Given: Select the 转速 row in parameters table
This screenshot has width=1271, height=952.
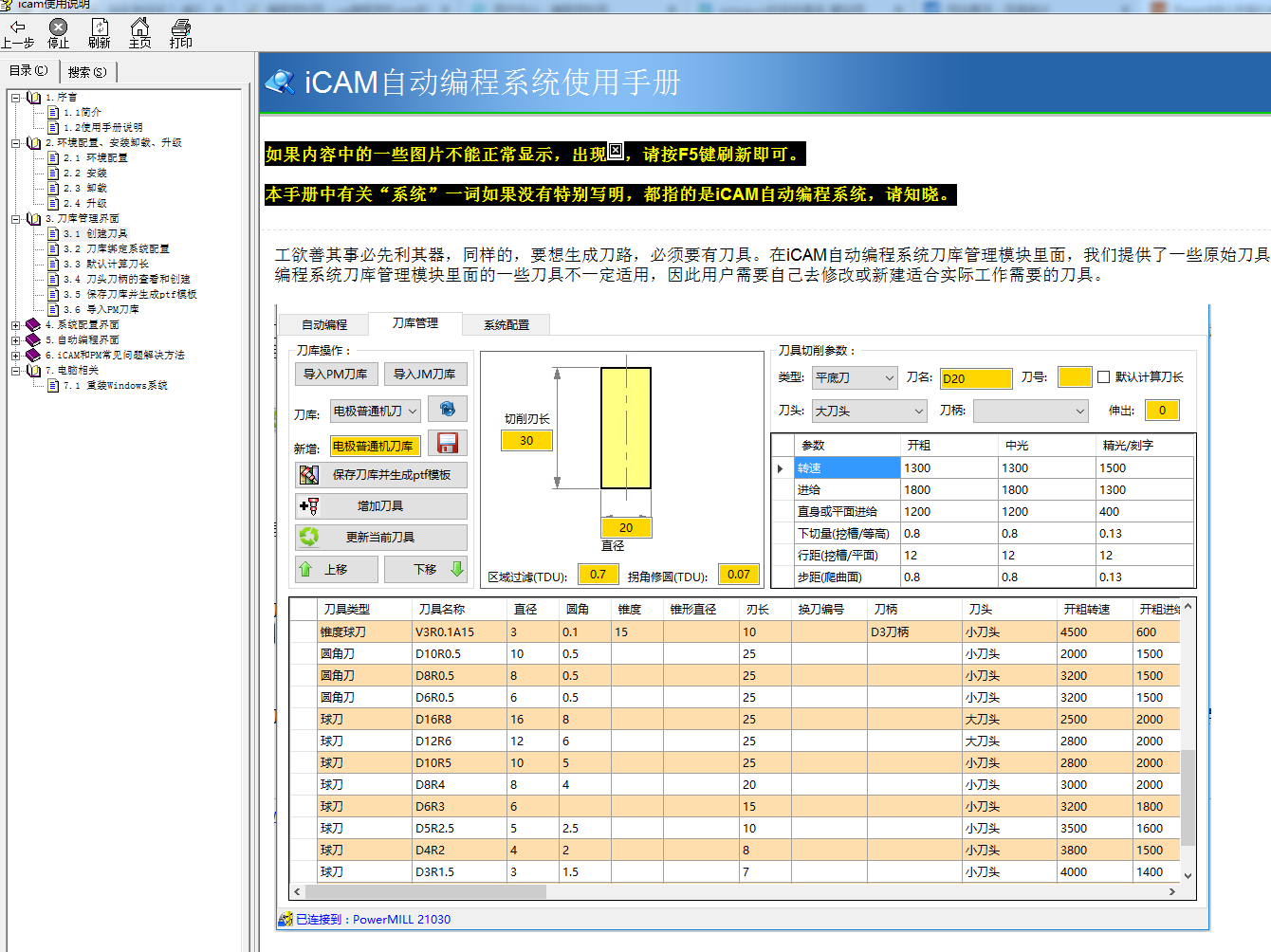Looking at the screenshot, I should coord(984,467).
